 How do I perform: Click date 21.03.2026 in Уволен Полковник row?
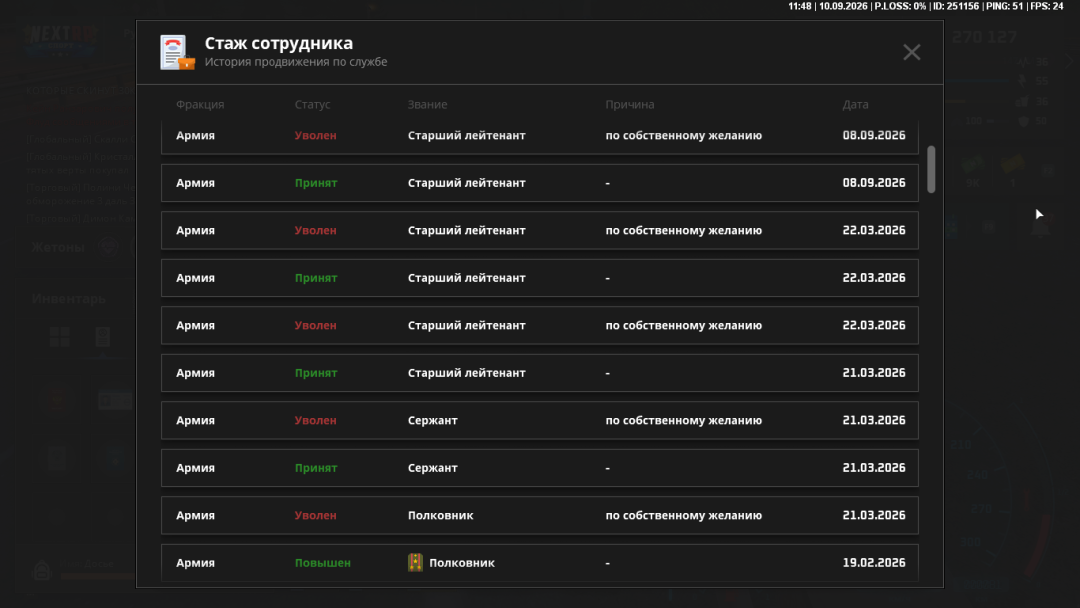click(x=874, y=516)
